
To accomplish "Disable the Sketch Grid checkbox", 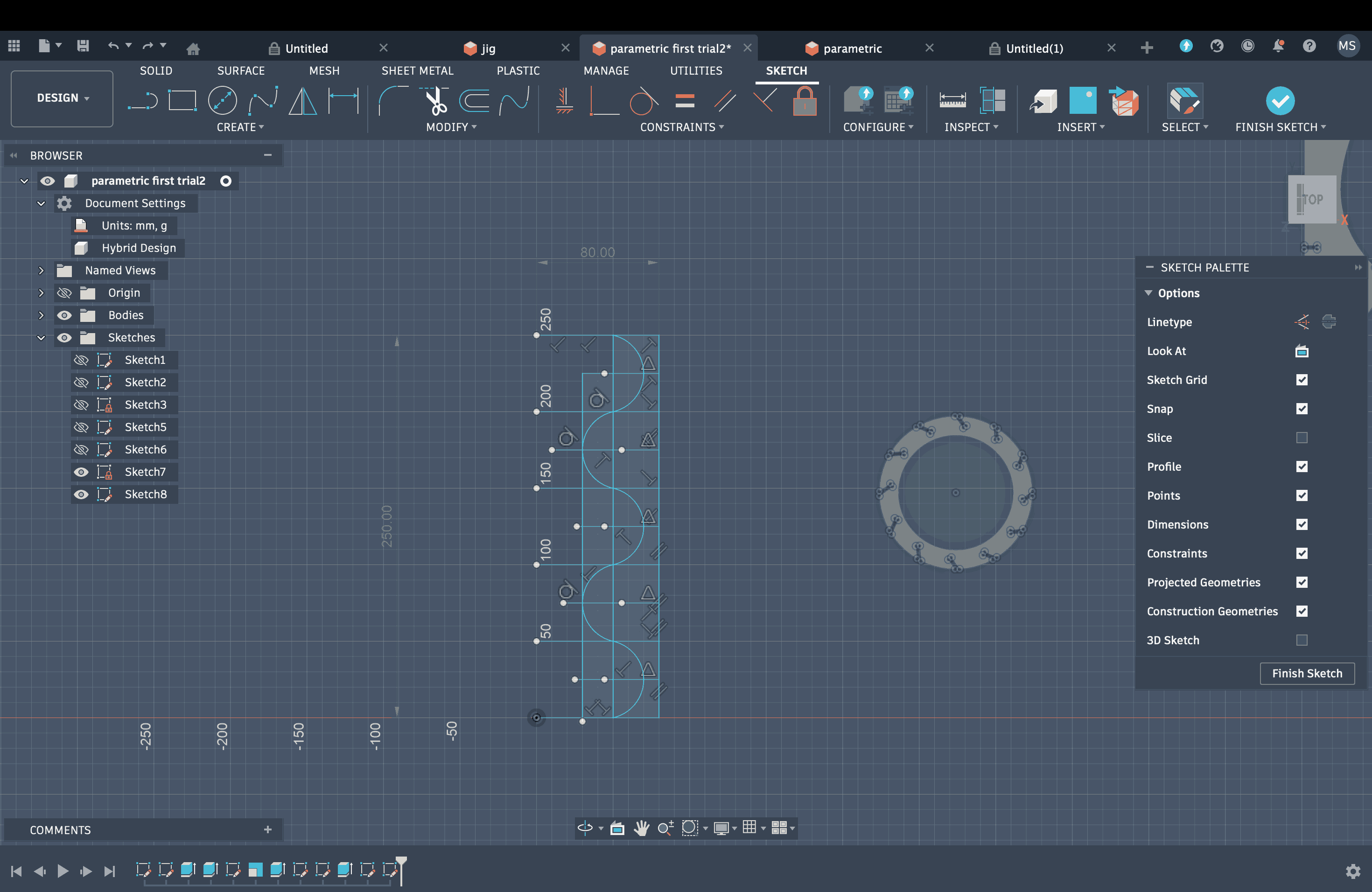I will (x=1302, y=380).
